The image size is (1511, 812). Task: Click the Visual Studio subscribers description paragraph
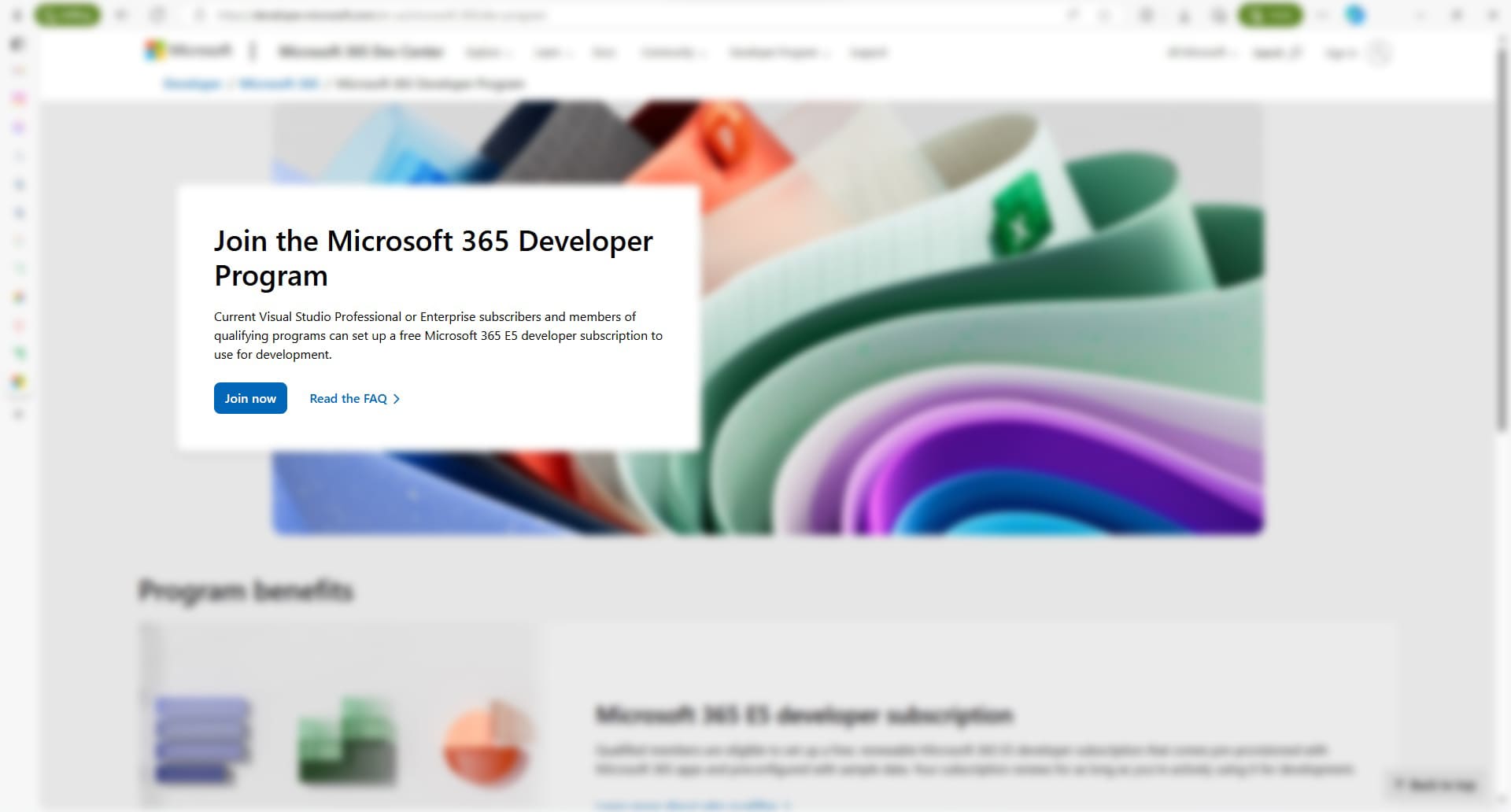click(438, 335)
